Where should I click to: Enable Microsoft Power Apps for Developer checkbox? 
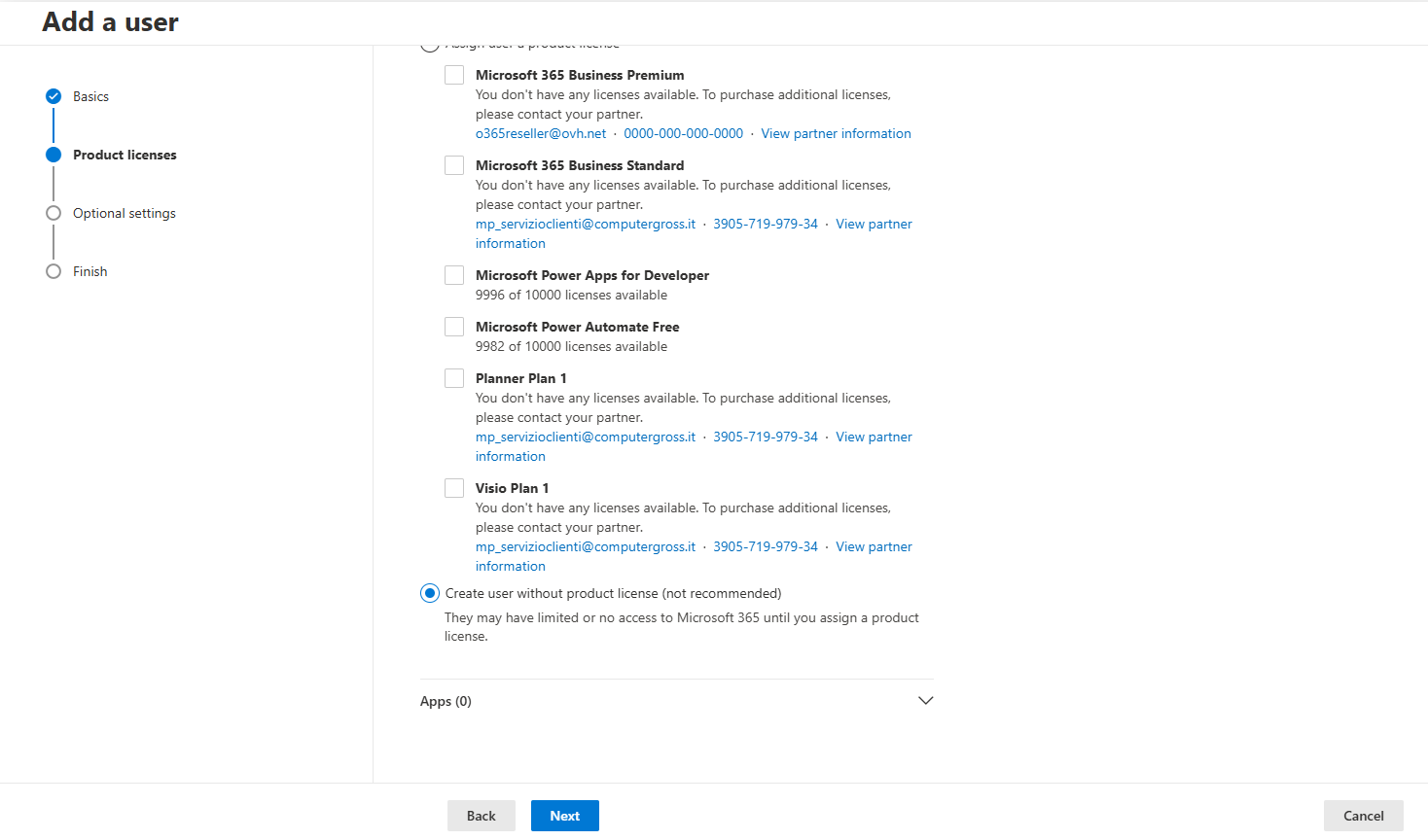coord(454,275)
